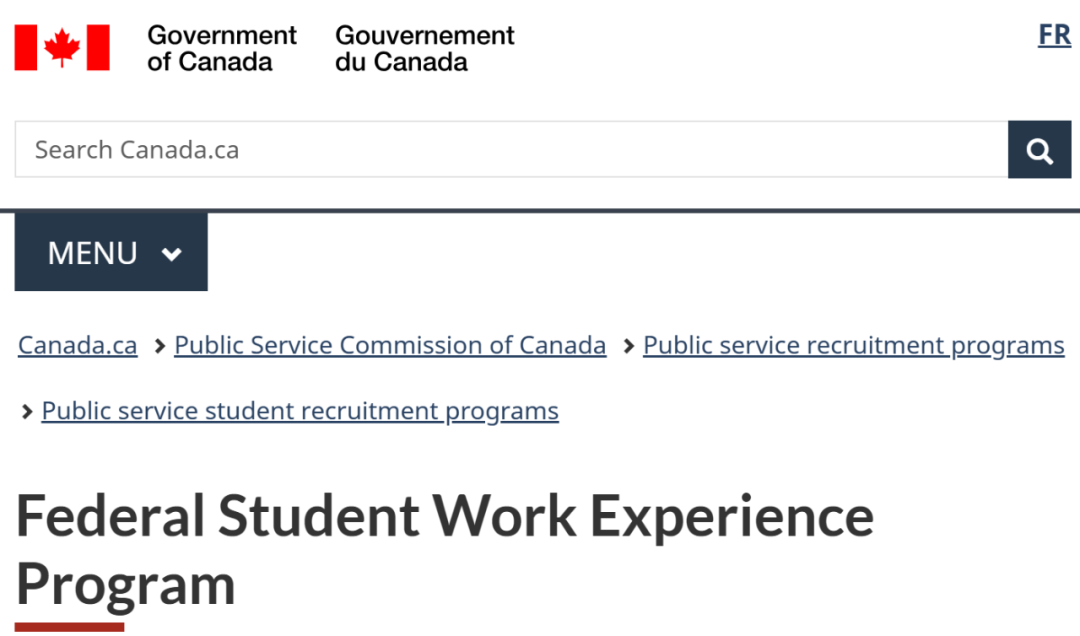Screen dimensions: 1080x636
Task: Click chevron before Public service student recruitment
Action: click(x=27, y=412)
